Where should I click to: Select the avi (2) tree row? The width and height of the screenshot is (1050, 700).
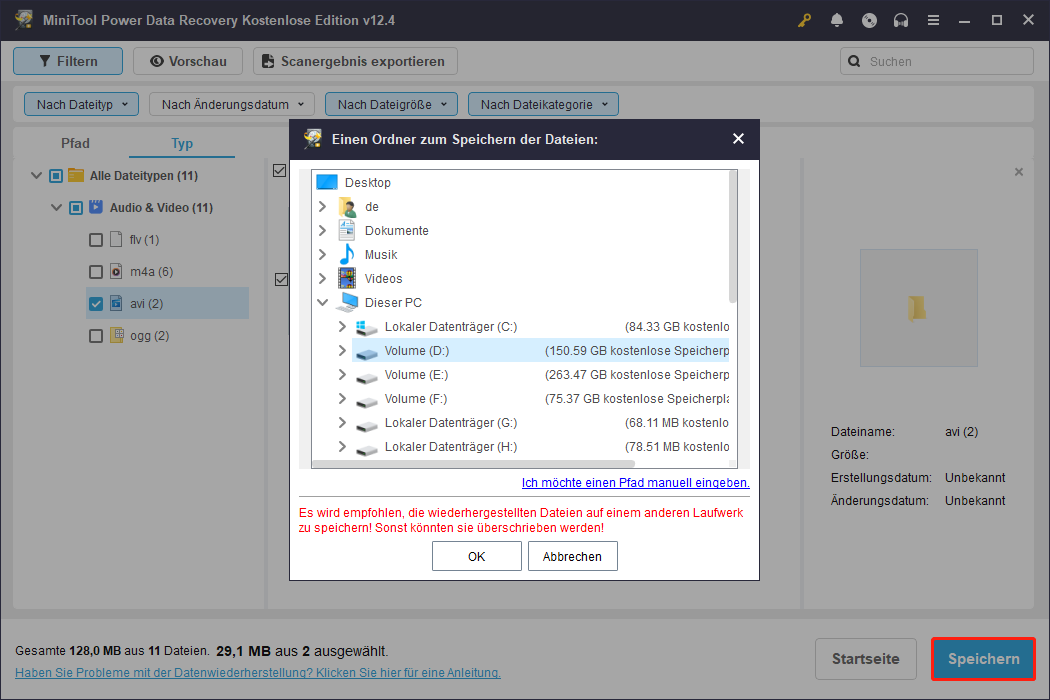coord(167,303)
